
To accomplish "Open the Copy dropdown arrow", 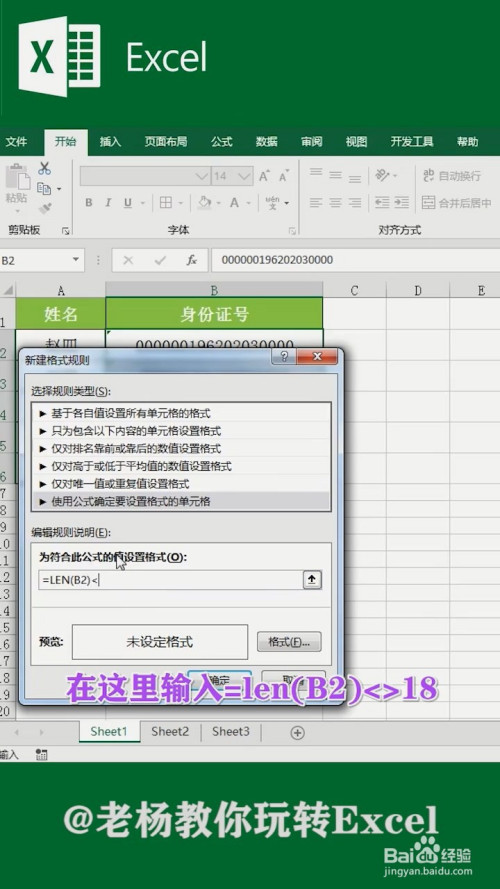I will pos(59,189).
